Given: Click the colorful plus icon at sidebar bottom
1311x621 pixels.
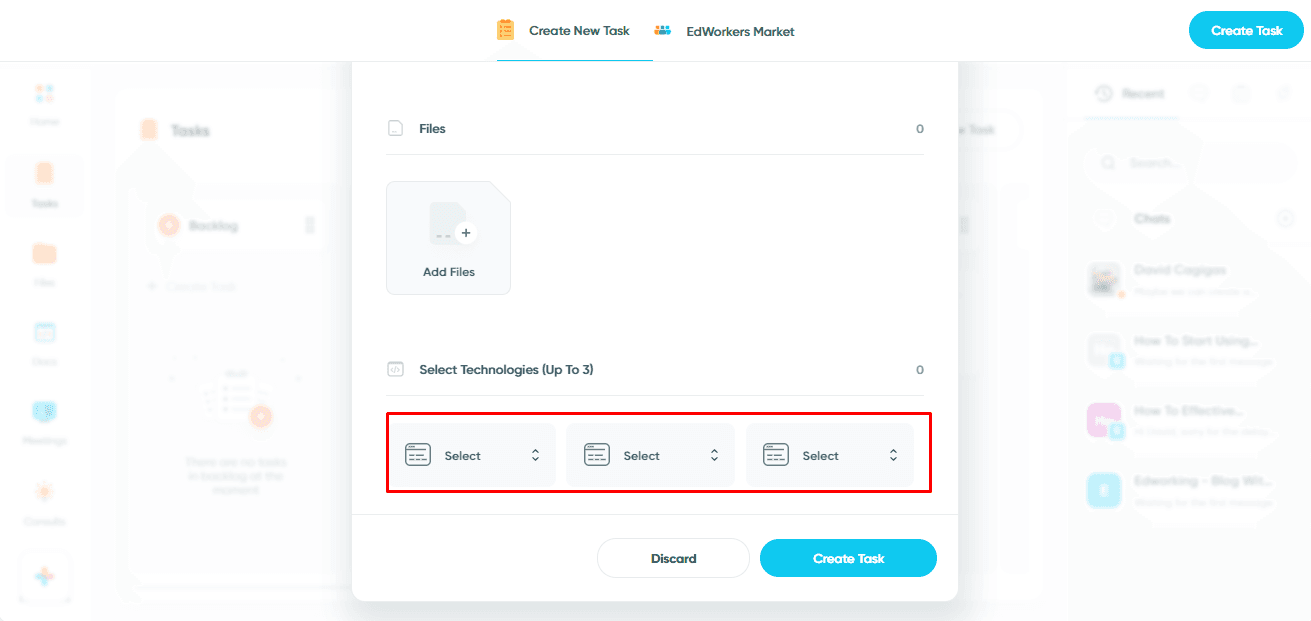Looking at the screenshot, I should 44,577.
